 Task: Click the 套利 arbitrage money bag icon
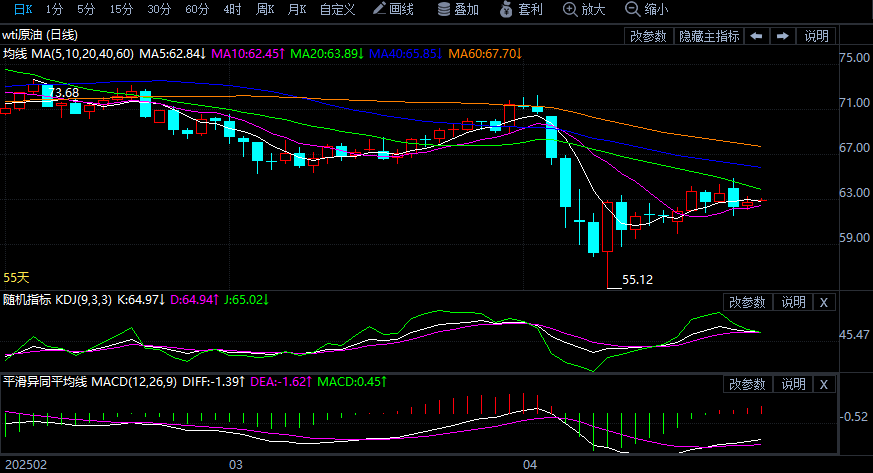[x=506, y=9]
